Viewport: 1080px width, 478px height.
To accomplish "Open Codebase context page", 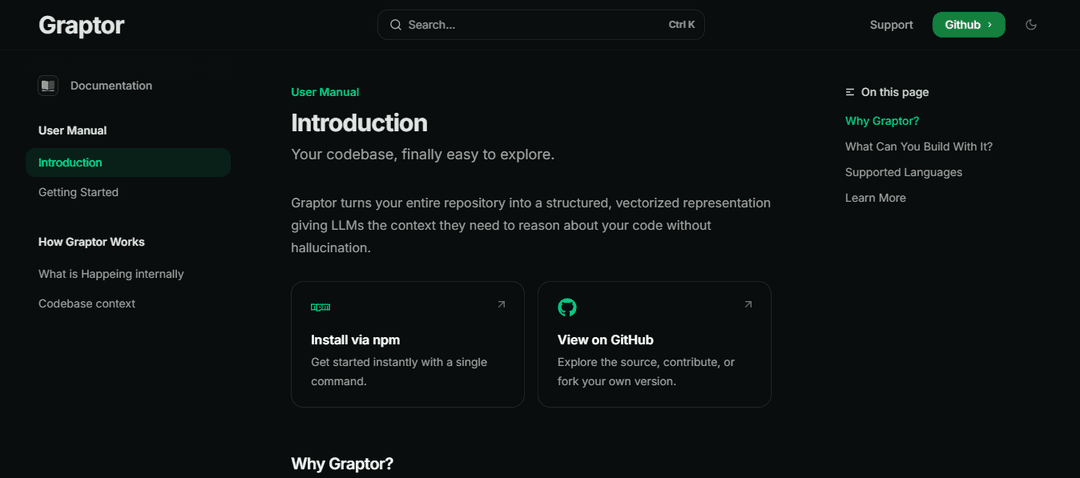I will click(x=87, y=304).
